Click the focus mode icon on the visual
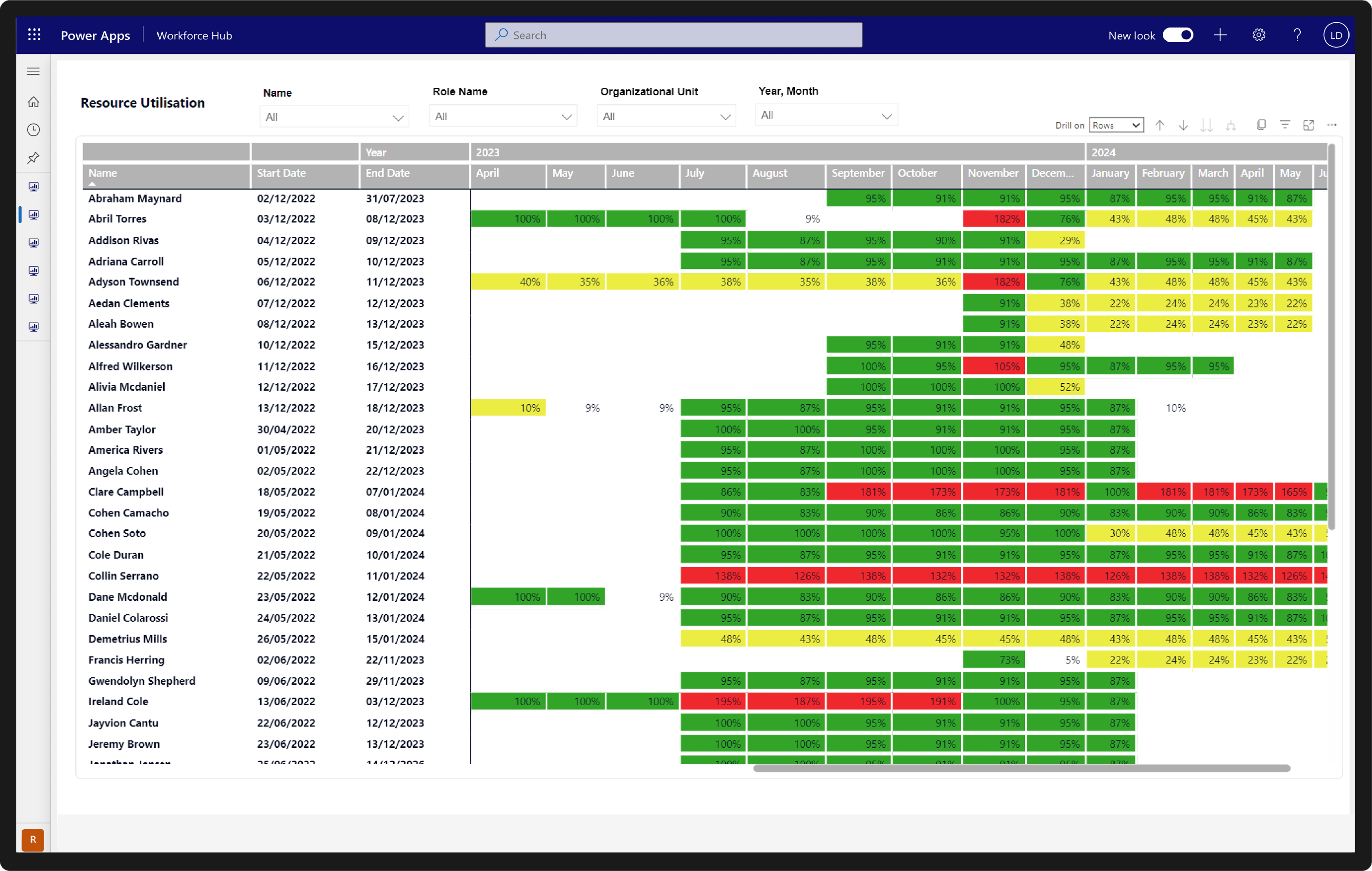The width and height of the screenshot is (1372, 871). click(x=1309, y=125)
